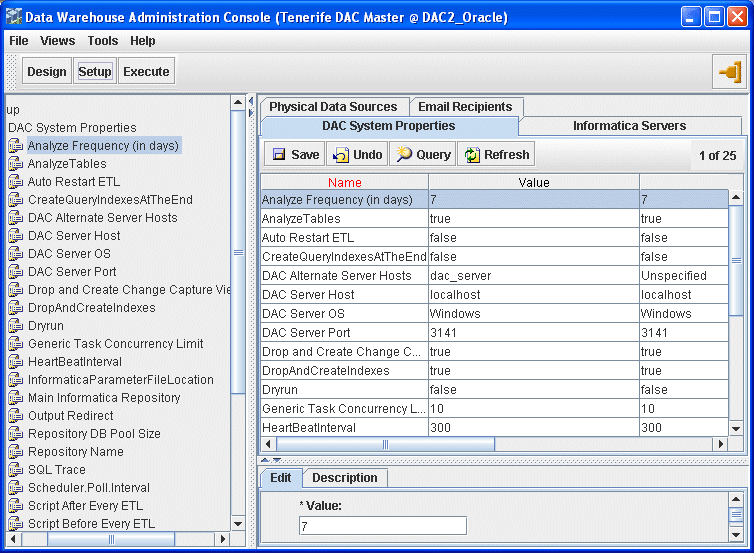This screenshot has height=553, width=754.
Task: Click table's vertical scrollbar down arrow
Action: [736, 428]
